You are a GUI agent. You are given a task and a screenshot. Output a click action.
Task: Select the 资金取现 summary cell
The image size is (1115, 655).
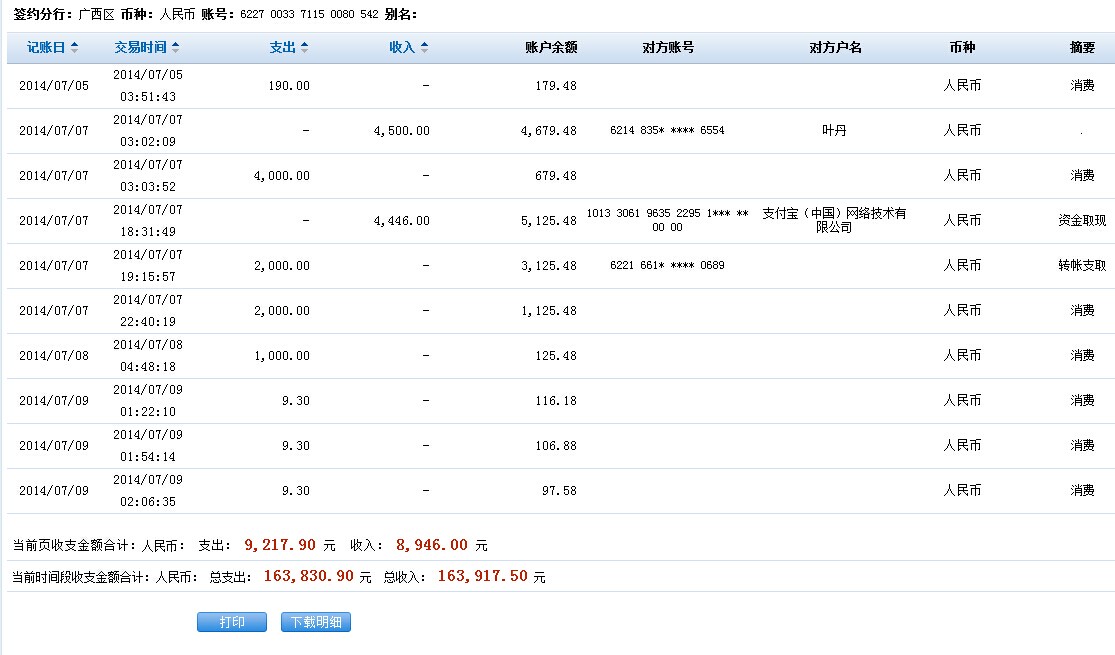(1082, 220)
